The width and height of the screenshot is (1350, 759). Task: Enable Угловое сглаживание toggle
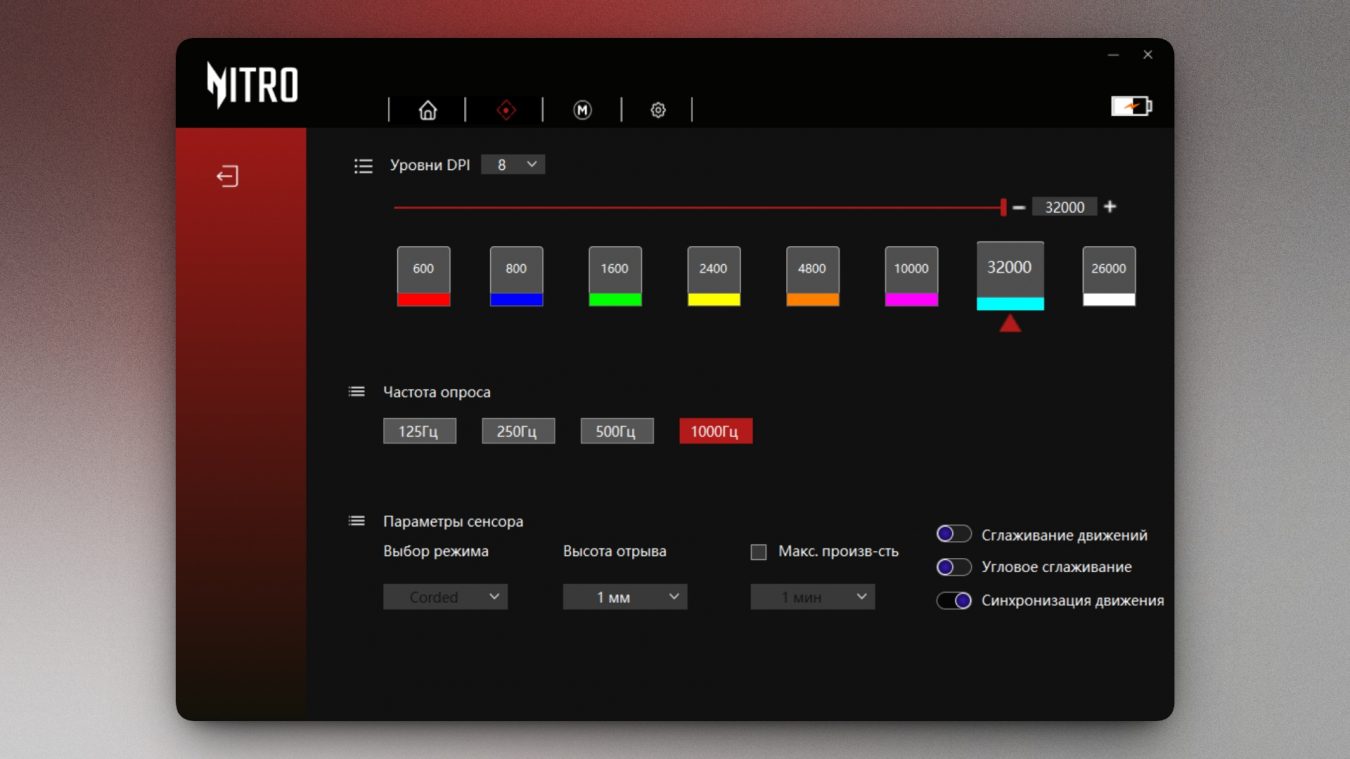[954, 567]
